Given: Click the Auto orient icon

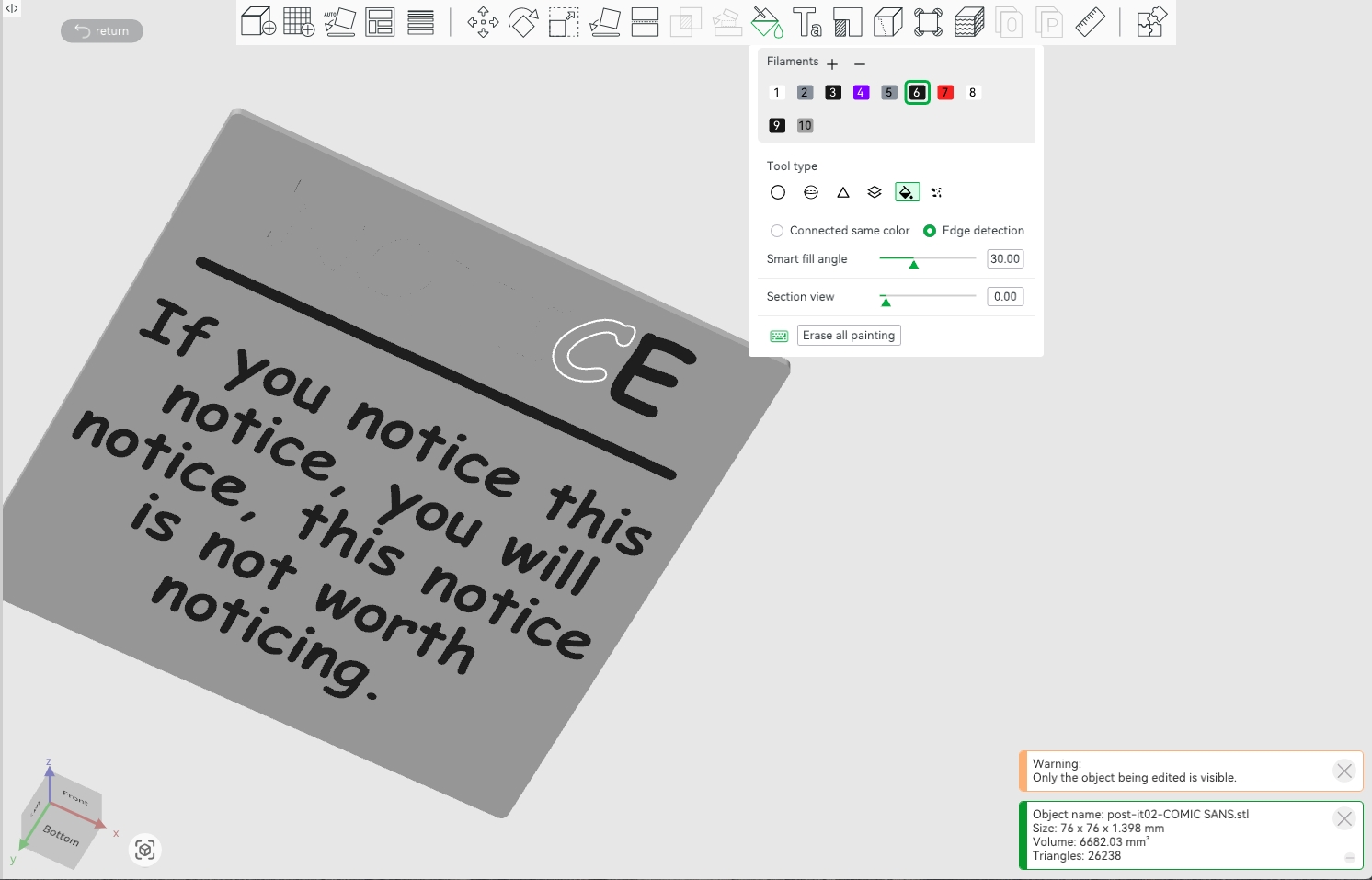Looking at the screenshot, I should [339, 21].
